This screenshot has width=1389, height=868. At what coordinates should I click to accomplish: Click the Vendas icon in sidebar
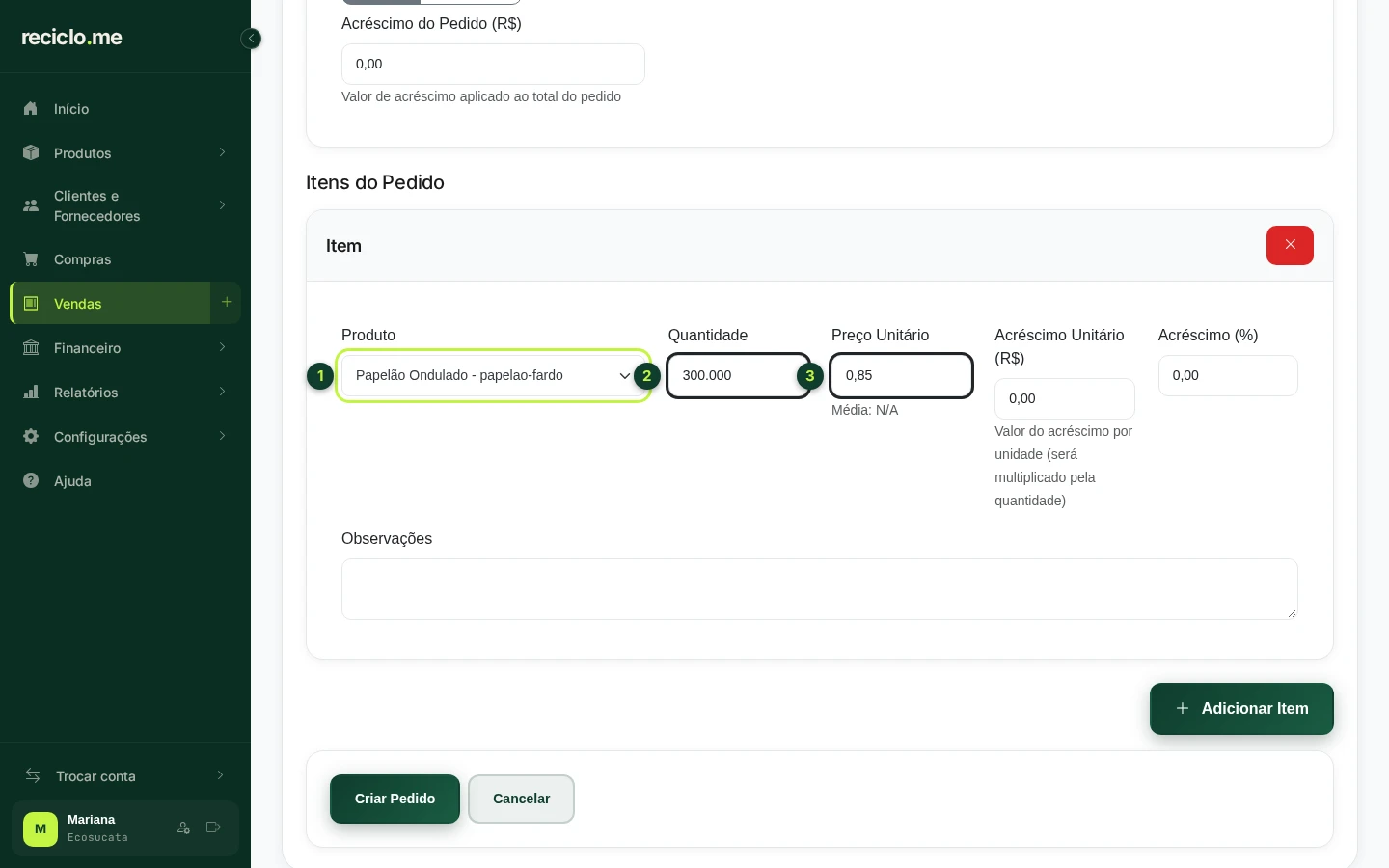point(31,304)
